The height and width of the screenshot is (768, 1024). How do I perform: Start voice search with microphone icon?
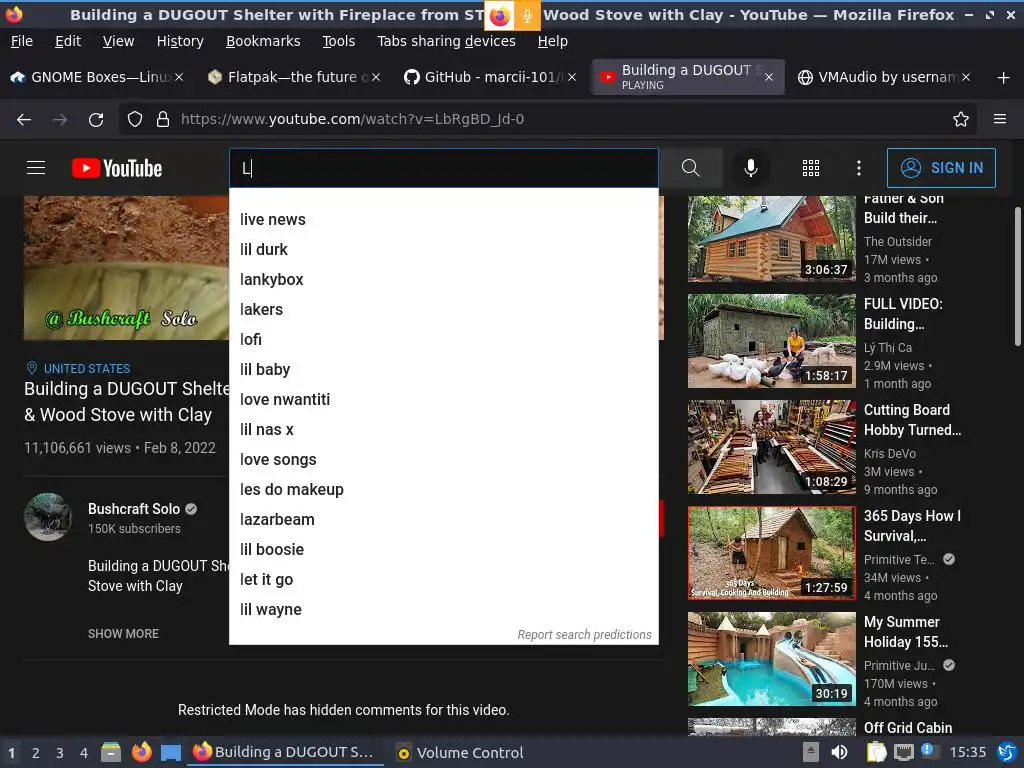click(751, 168)
